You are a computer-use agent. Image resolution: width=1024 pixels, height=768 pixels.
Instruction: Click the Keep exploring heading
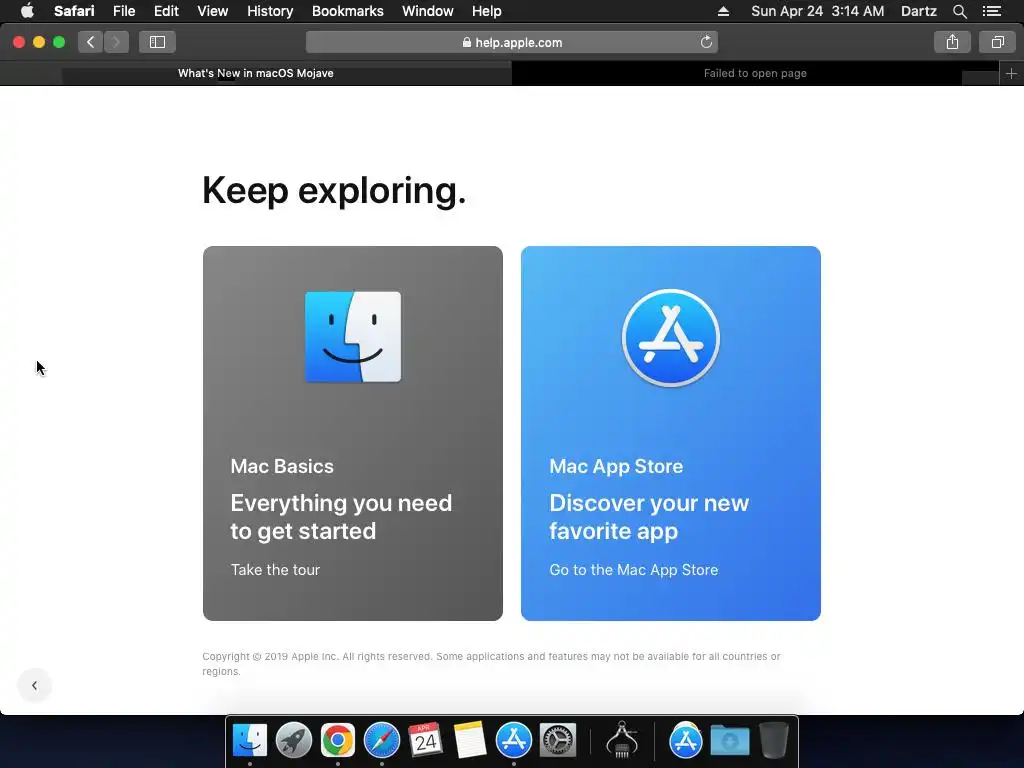(x=334, y=191)
